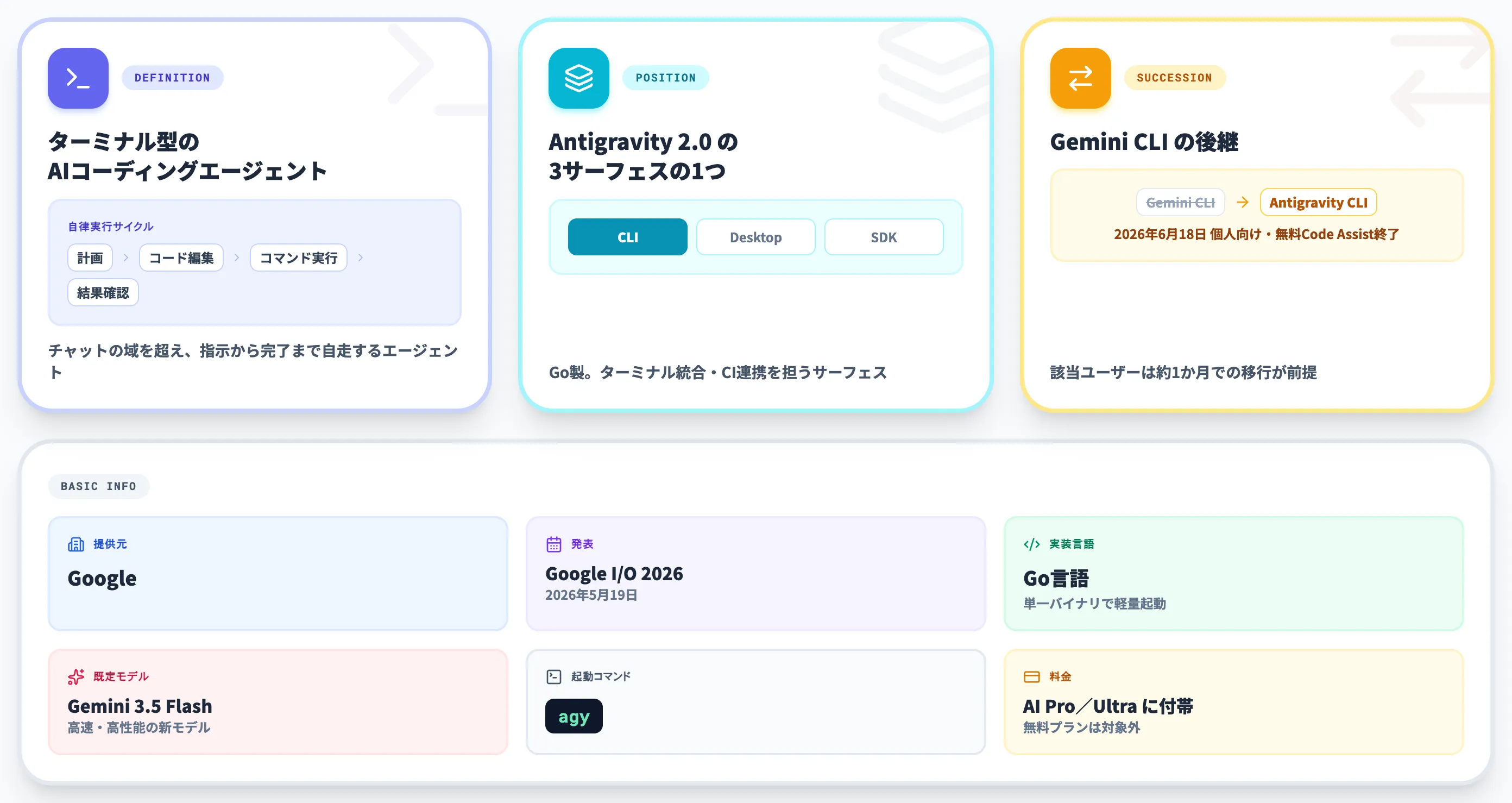Image resolution: width=1512 pixels, height=803 pixels.
Task: Click the terminal icon beside 起動コマンド
Action: tap(553, 677)
